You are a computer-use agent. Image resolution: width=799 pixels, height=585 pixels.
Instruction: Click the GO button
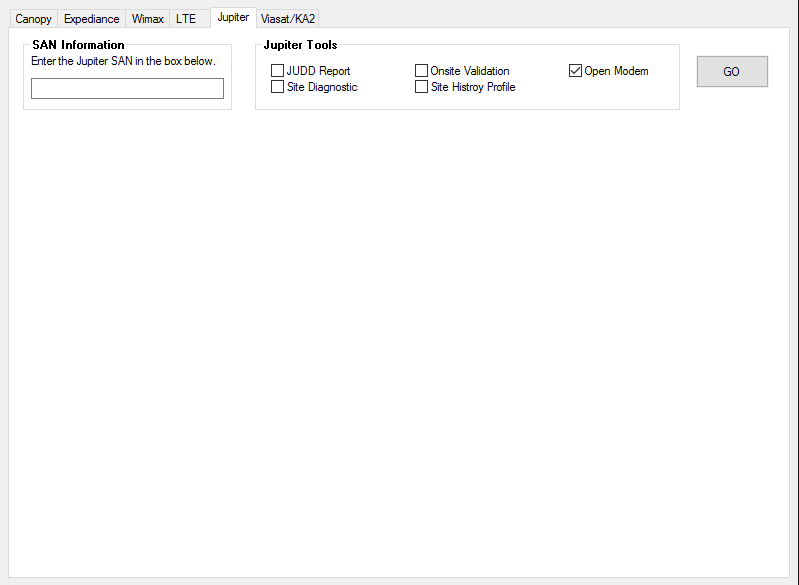[732, 71]
